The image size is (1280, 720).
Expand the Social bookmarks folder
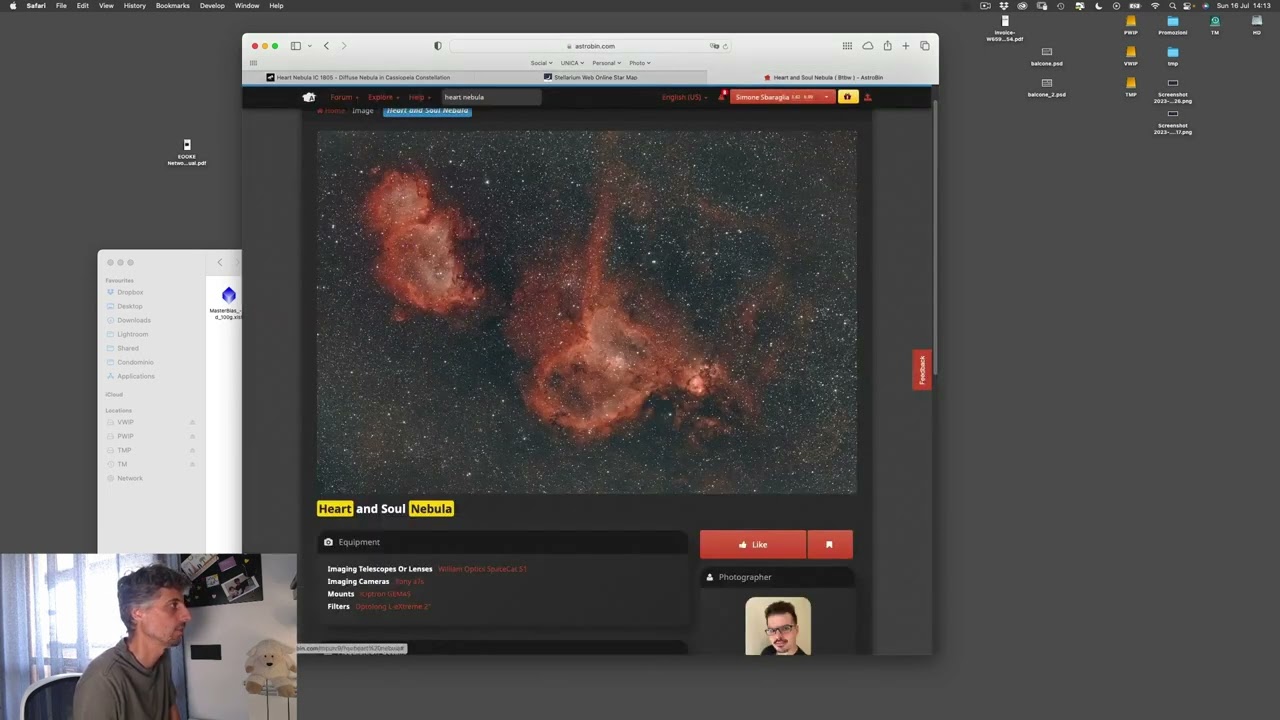(x=541, y=63)
